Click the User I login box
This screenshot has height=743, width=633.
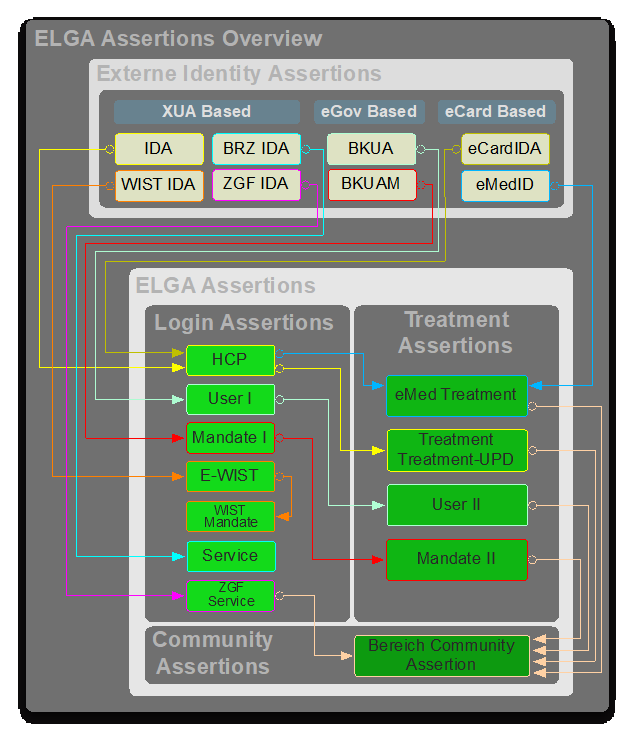(x=230, y=399)
